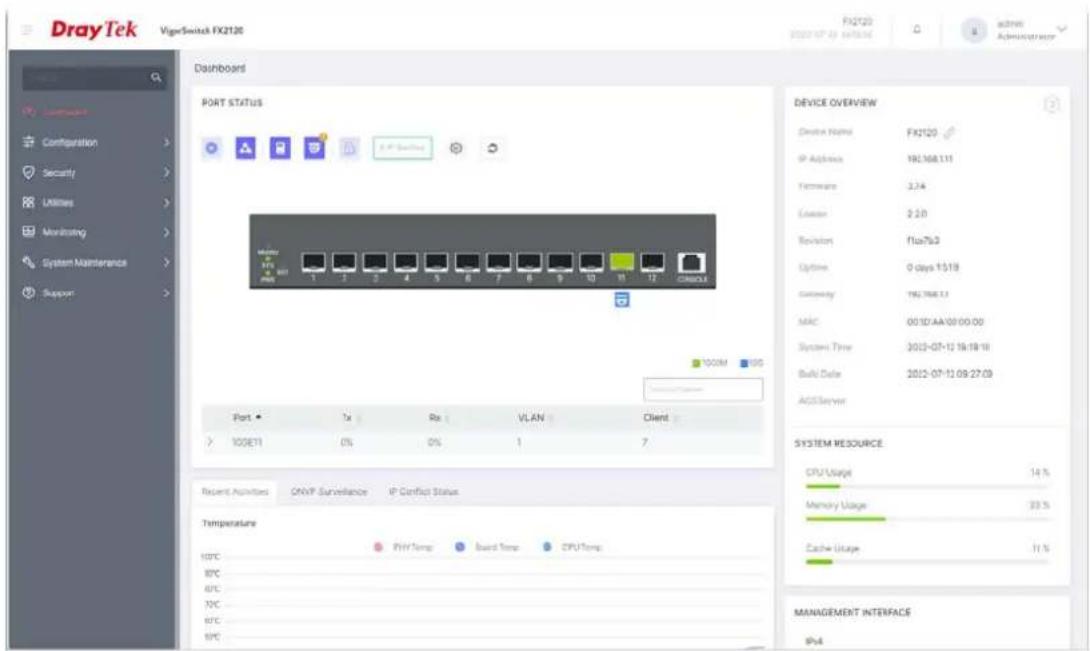Switch to the ONVIF Surveillance tab
The height and width of the screenshot is (651, 1090).
[329, 492]
